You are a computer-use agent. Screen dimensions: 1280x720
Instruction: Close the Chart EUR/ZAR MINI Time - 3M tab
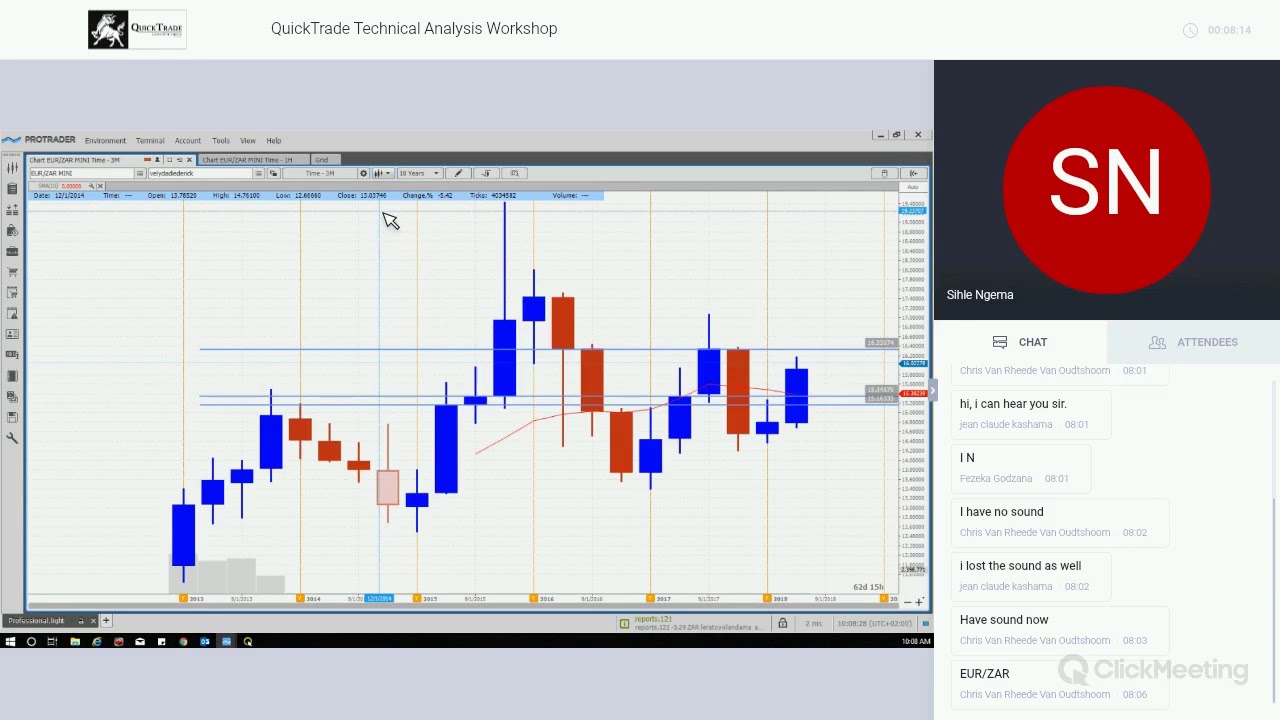point(189,160)
